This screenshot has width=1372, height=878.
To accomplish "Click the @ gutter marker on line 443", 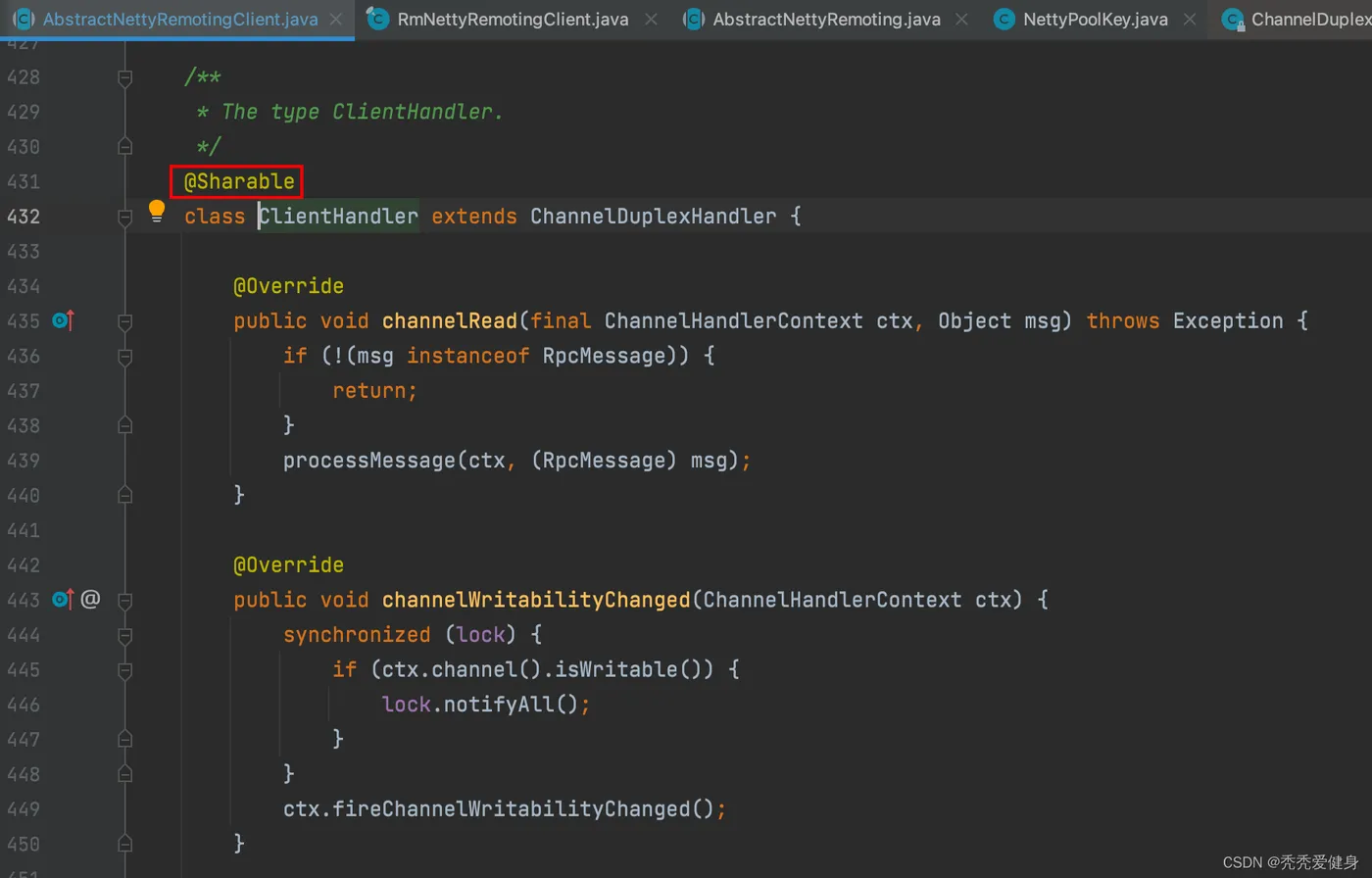I will (90, 599).
